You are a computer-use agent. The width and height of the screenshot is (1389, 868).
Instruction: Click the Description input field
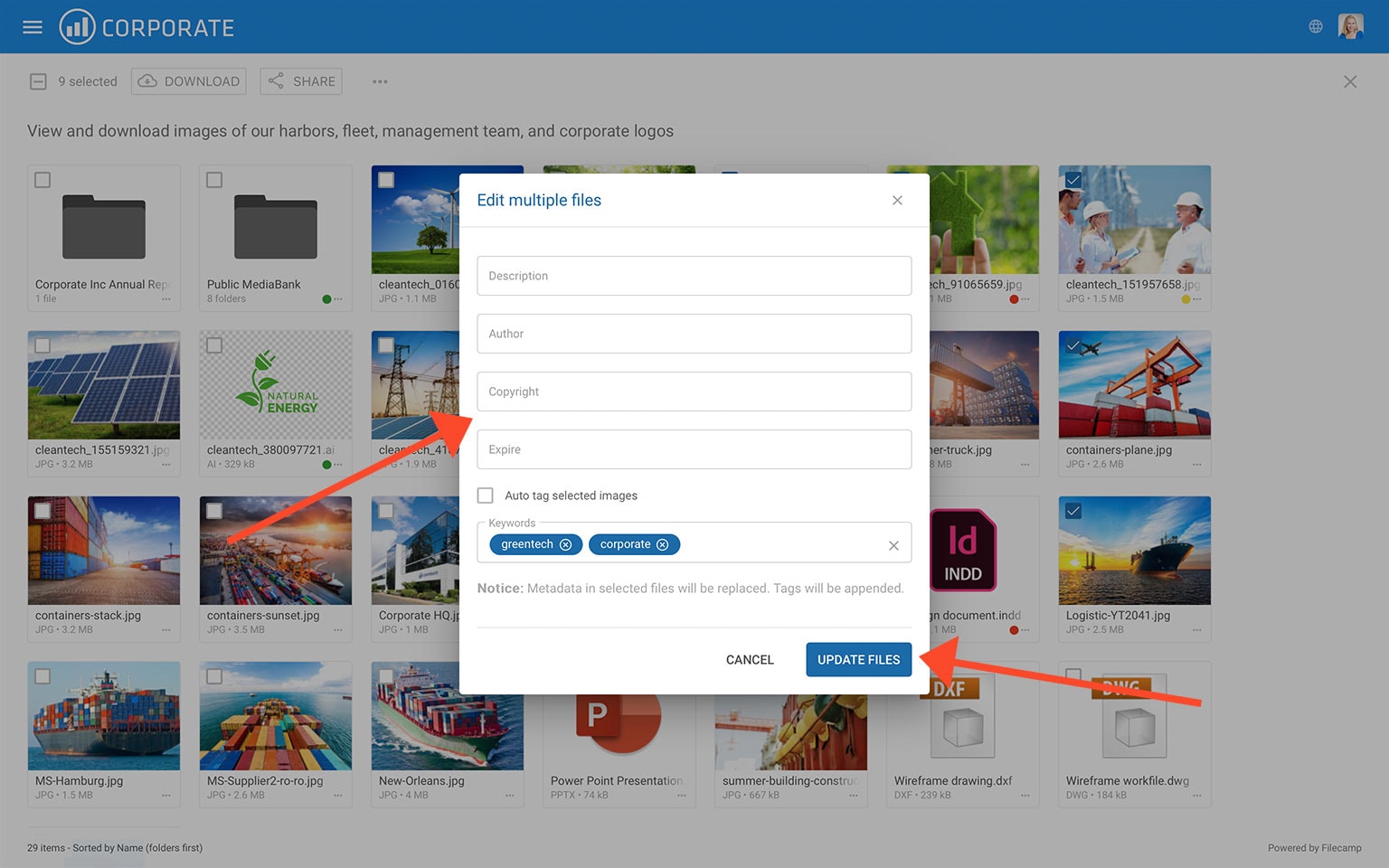[x=694, y=276]
